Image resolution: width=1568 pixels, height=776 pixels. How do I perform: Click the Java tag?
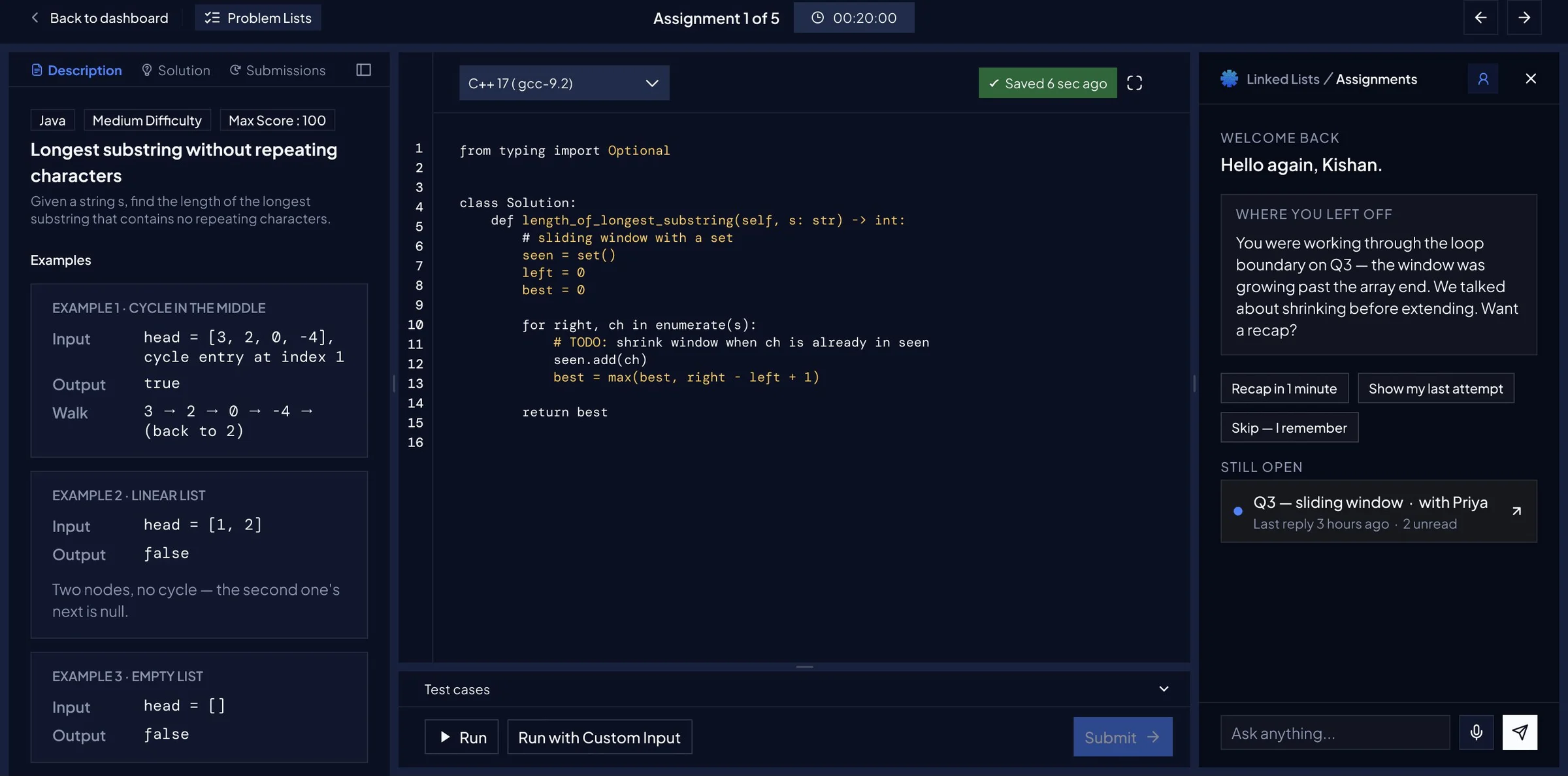point(52,120)
